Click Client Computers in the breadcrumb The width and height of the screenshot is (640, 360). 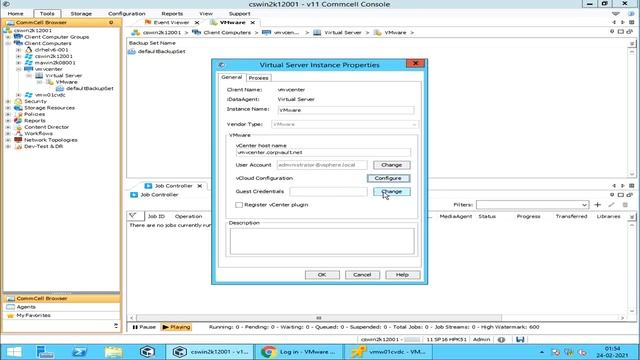pyautogui.click(x=227, y=32)
